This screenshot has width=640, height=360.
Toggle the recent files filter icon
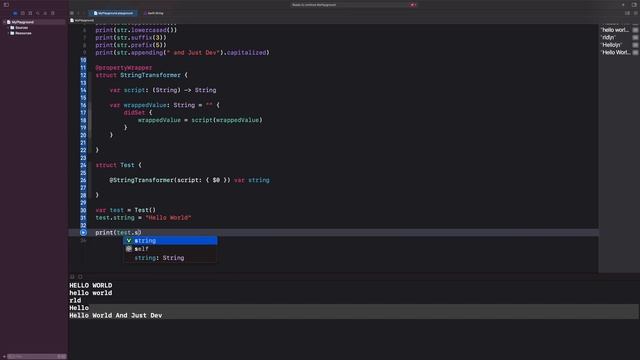(60, 356)
